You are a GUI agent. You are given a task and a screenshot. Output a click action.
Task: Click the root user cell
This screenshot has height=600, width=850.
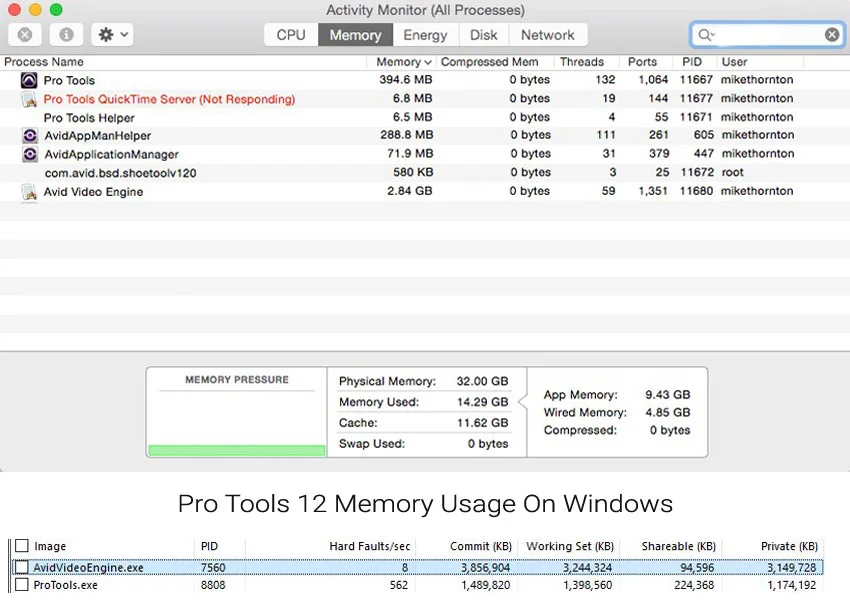[732, 172]
